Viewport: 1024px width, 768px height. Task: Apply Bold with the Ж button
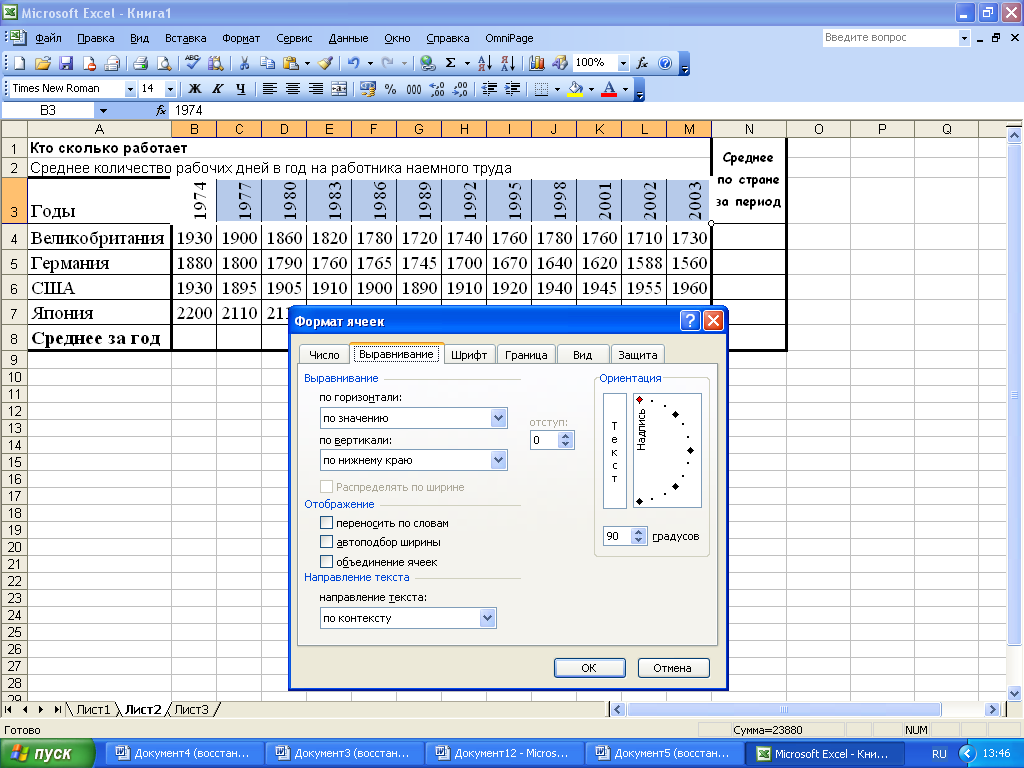(195, 89)
